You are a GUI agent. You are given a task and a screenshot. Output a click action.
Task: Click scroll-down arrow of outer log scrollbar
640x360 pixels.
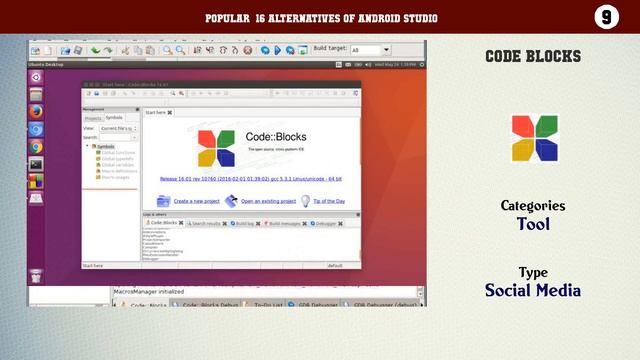coord(420,294)
